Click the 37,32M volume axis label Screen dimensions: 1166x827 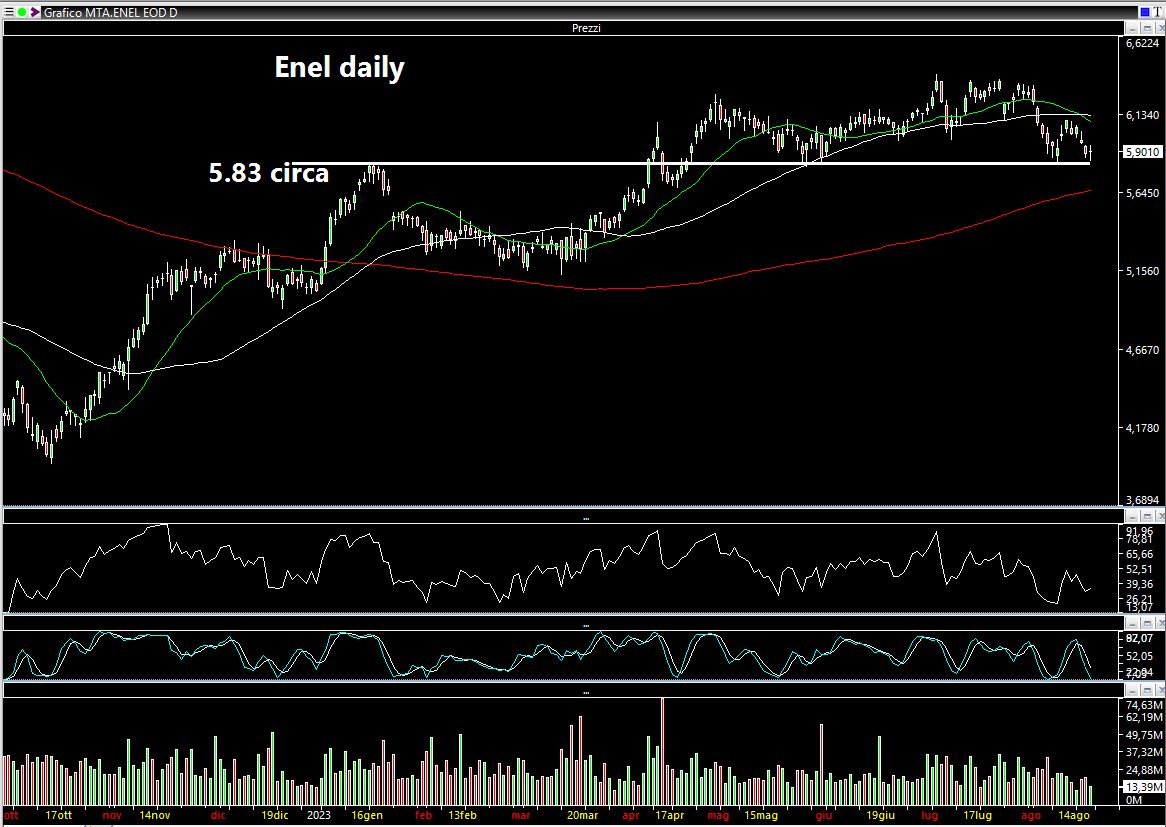(x=1143, y=752)
